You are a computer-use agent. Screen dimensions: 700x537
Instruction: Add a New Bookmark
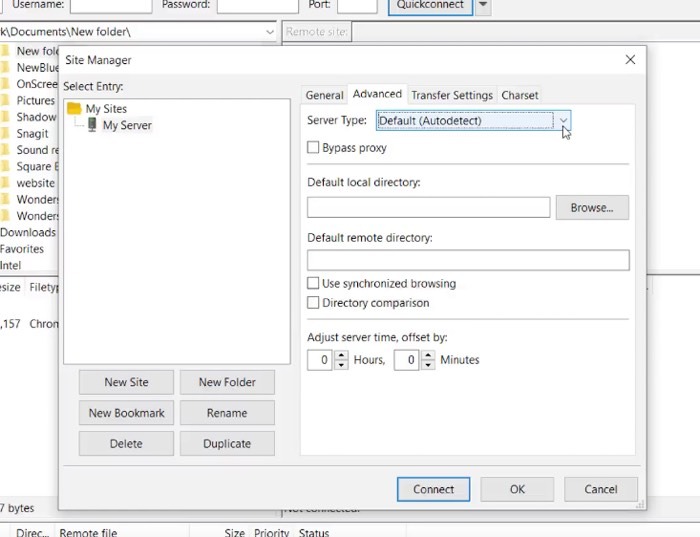(126, 413)
